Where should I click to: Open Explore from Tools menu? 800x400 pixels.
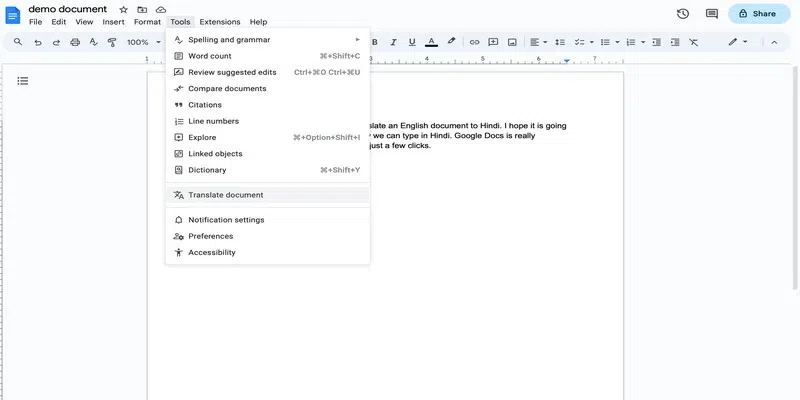pos(268,138)
